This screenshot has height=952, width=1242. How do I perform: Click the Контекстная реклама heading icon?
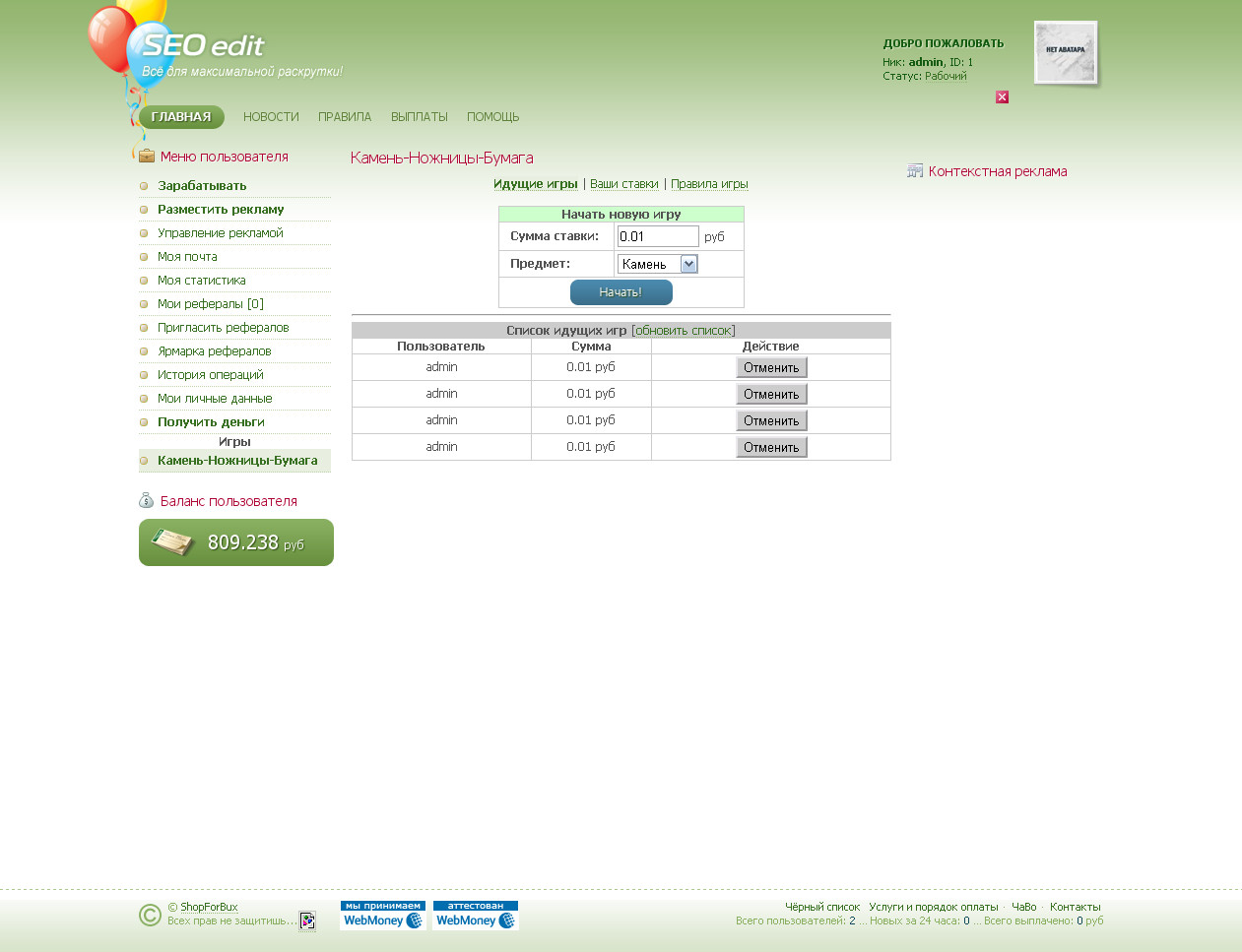tap(915, 171)
